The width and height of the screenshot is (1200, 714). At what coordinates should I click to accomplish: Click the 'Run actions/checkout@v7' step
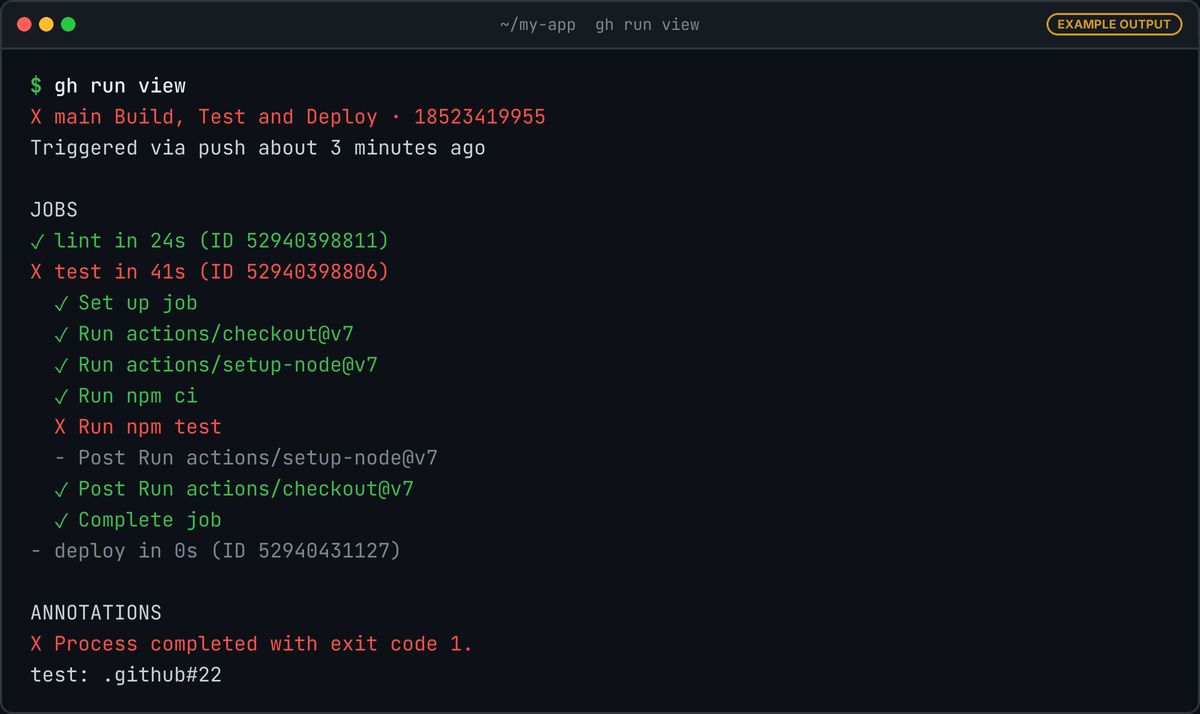tap(204, 334)
